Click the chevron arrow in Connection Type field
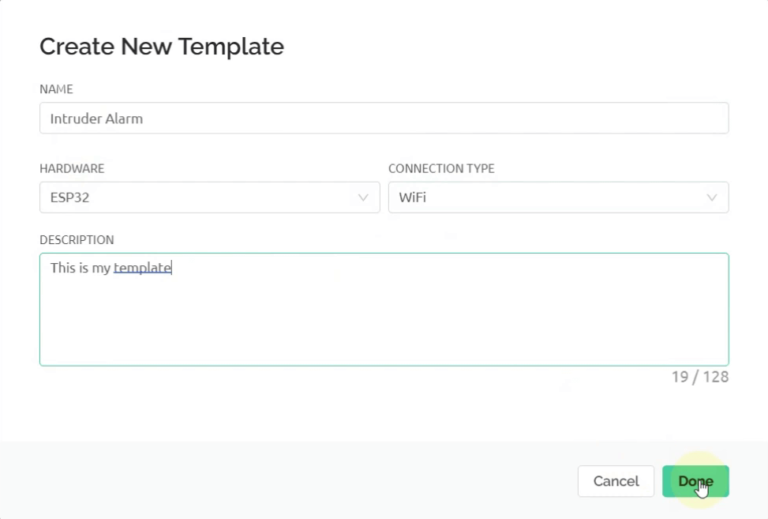This screenshot has width=768, height=519. (x=712, y=198)
